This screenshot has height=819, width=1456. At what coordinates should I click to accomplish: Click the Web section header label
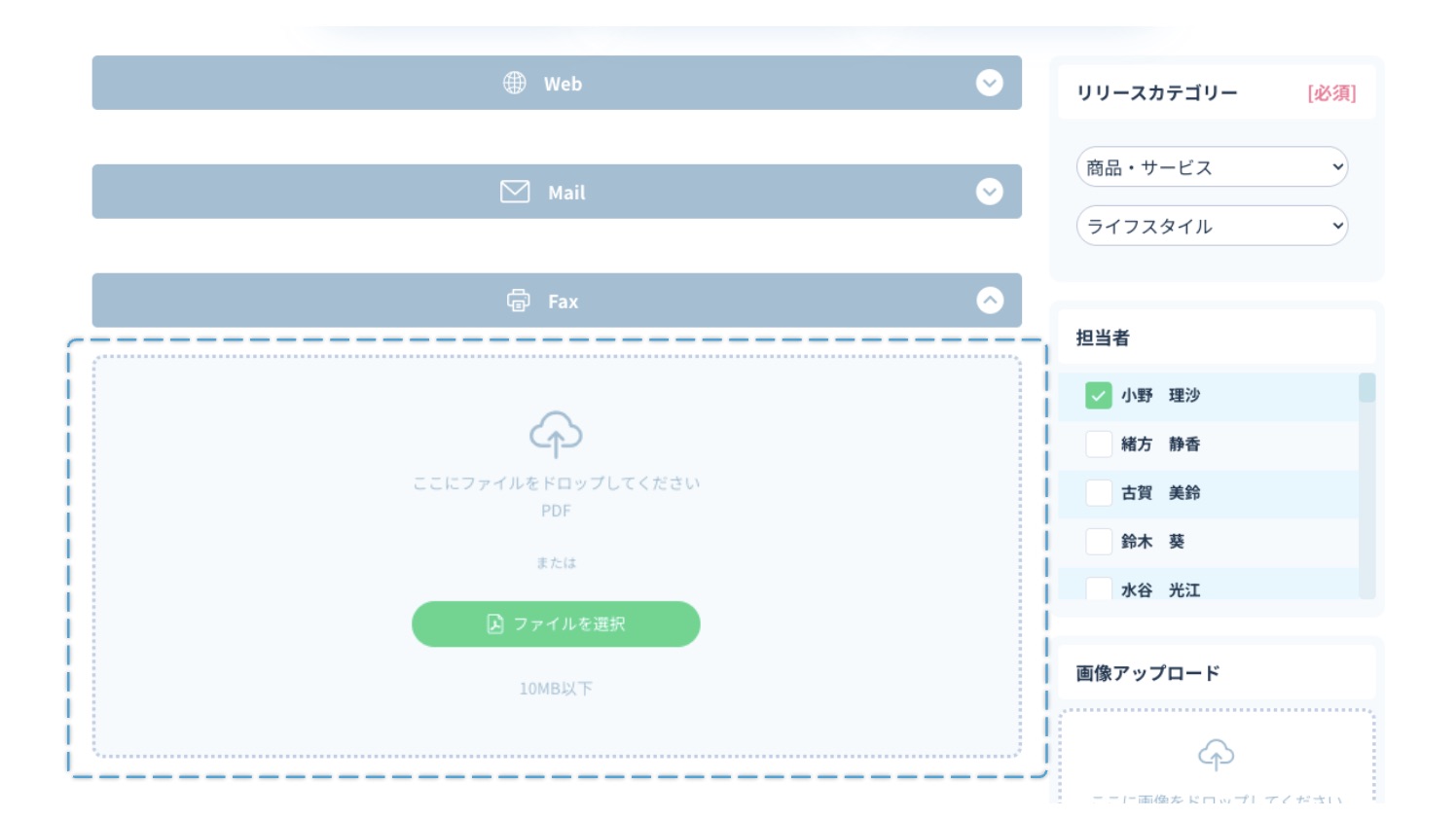tap(563, 85)
